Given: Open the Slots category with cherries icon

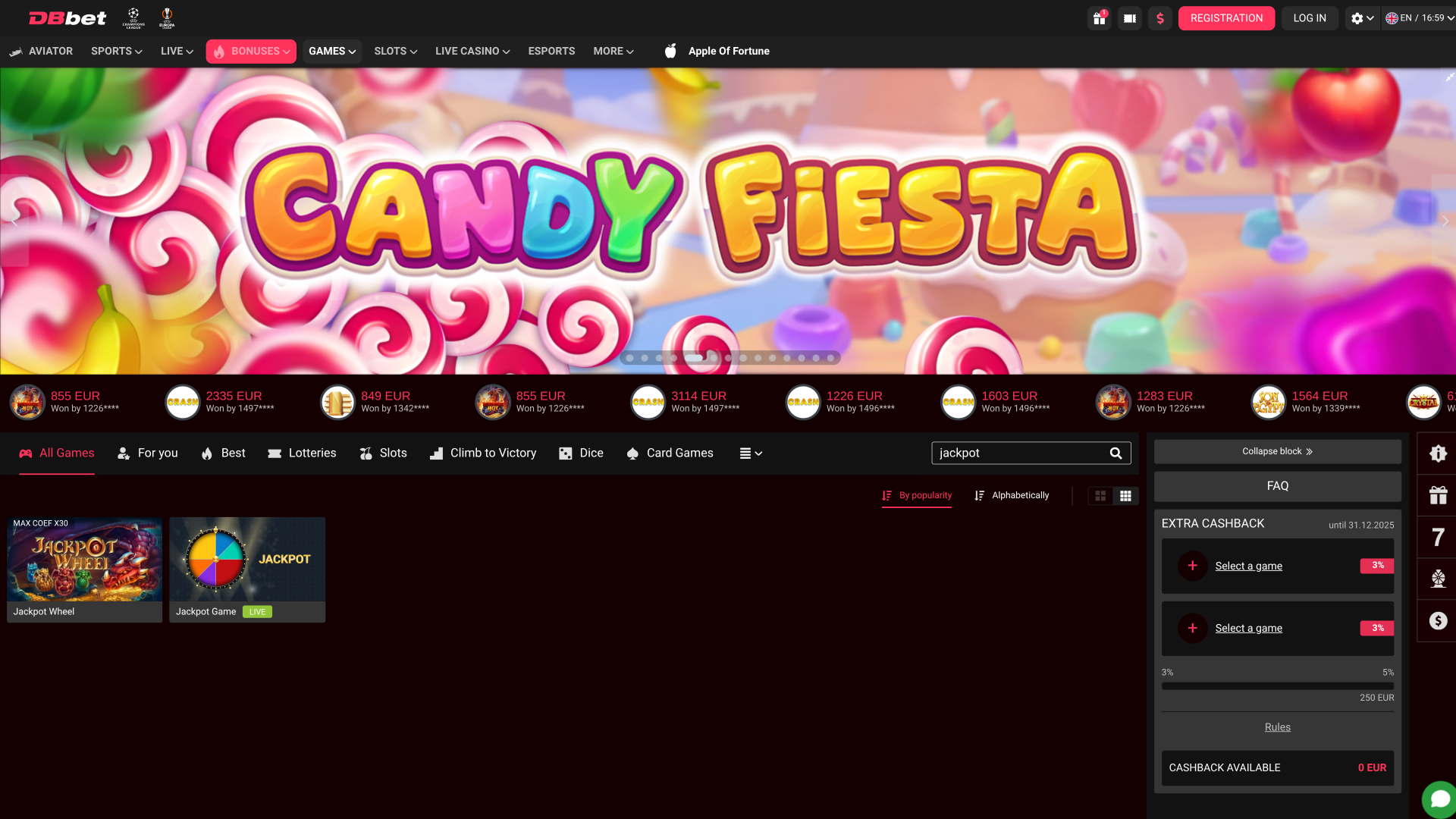Looking at the screenshot, I should tap(366, 453).
